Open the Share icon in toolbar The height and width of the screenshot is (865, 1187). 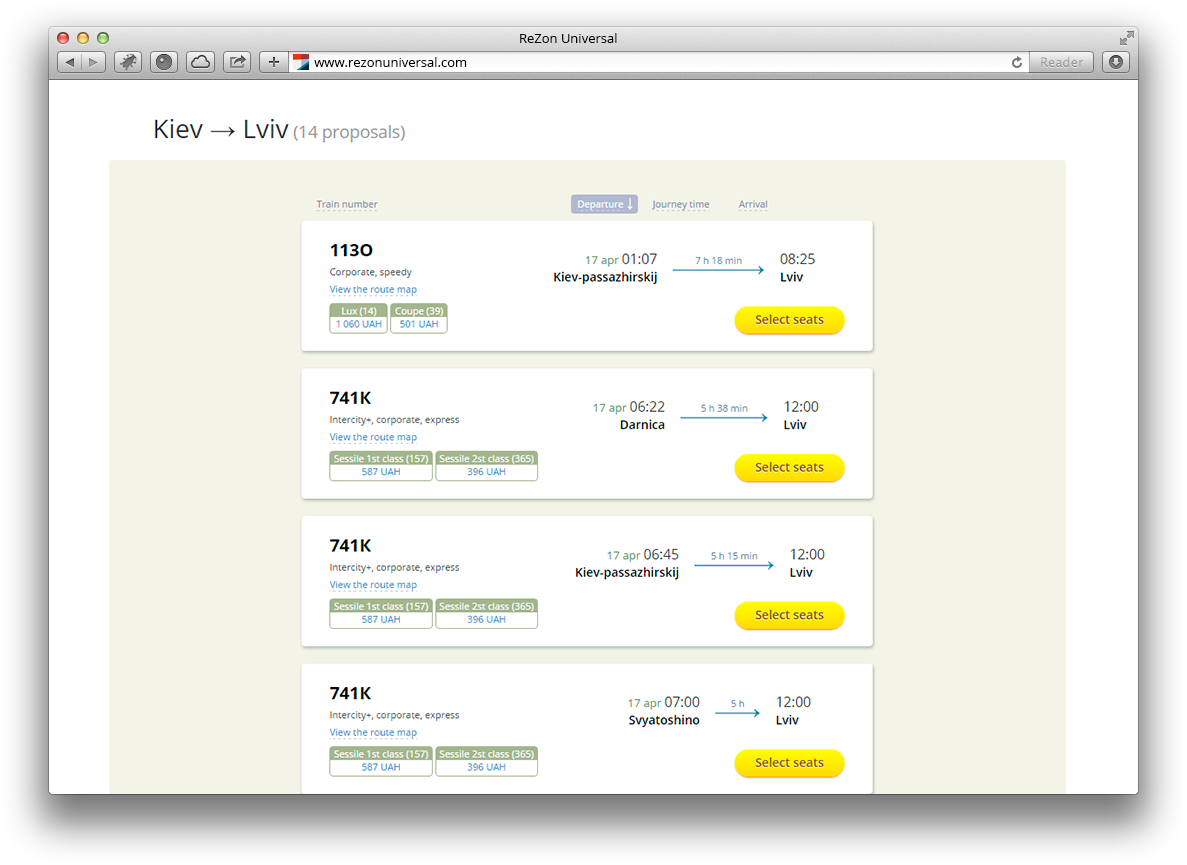(237, 62)
